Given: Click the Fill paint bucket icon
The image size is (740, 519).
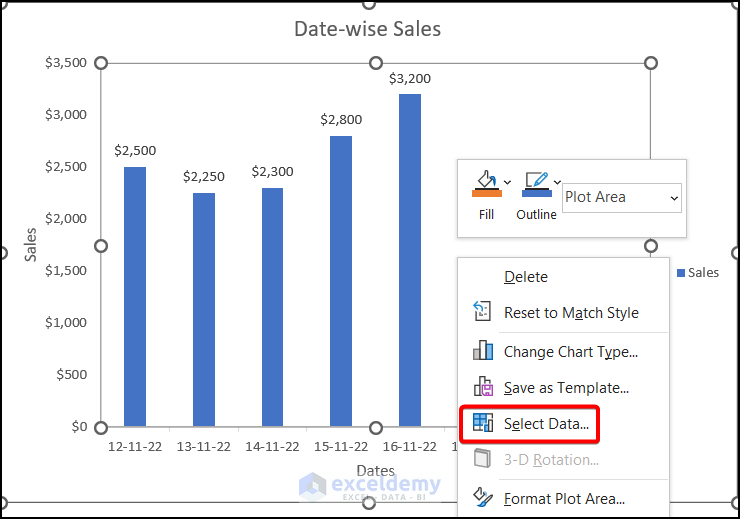Looking at the screenshot, I should pos(485,184).
